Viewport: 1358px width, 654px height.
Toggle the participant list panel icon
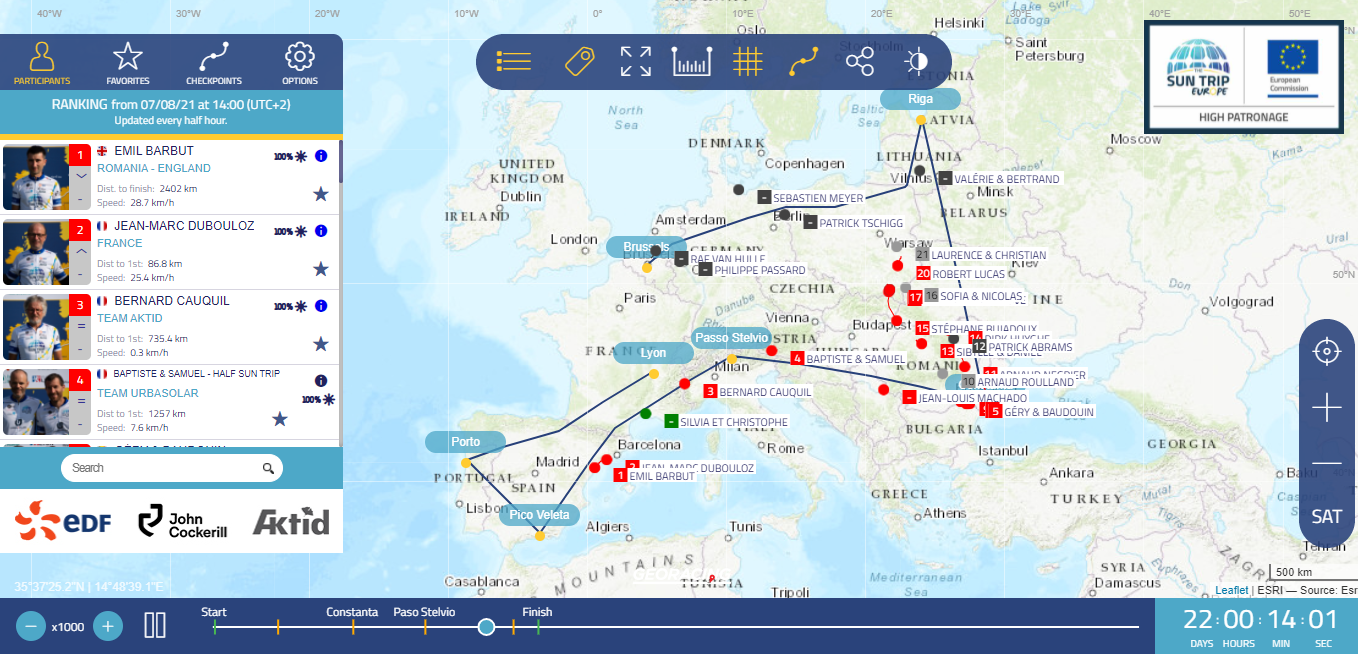tap(513, 62)
